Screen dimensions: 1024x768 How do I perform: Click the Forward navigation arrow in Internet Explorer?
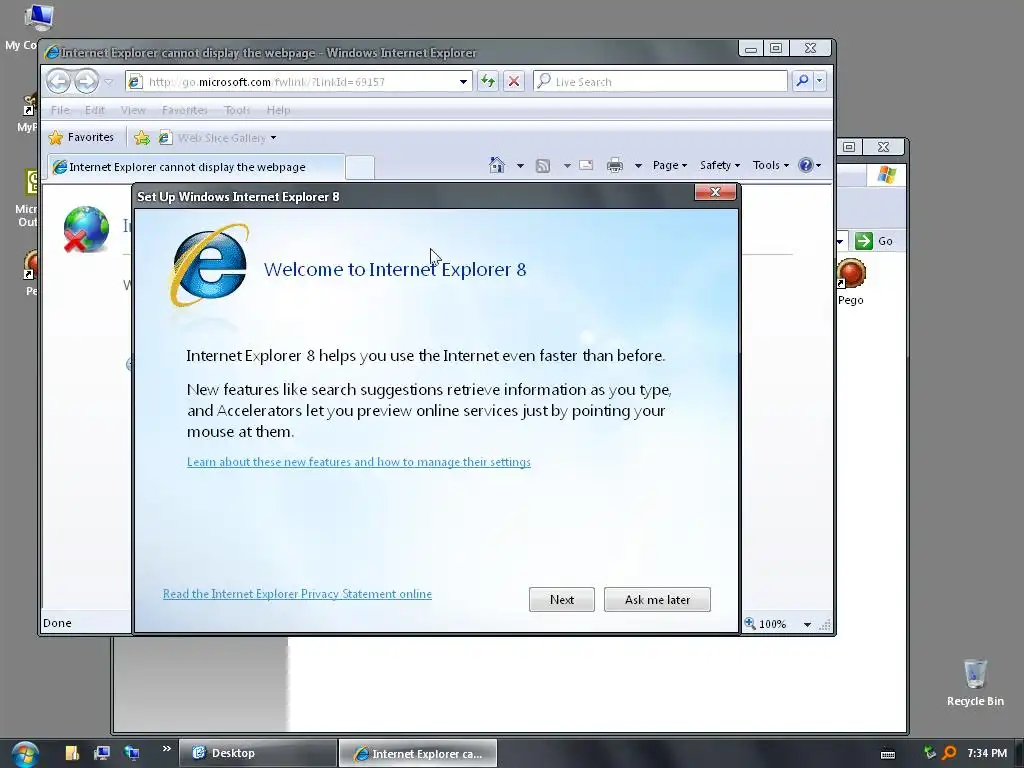86,82
